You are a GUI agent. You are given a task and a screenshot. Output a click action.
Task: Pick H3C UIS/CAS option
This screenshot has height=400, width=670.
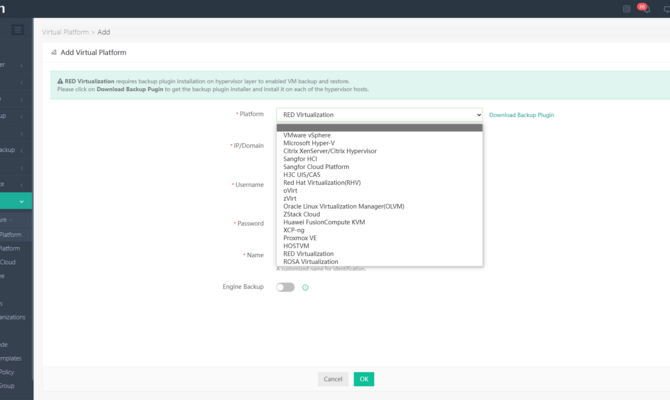point(379,175)
